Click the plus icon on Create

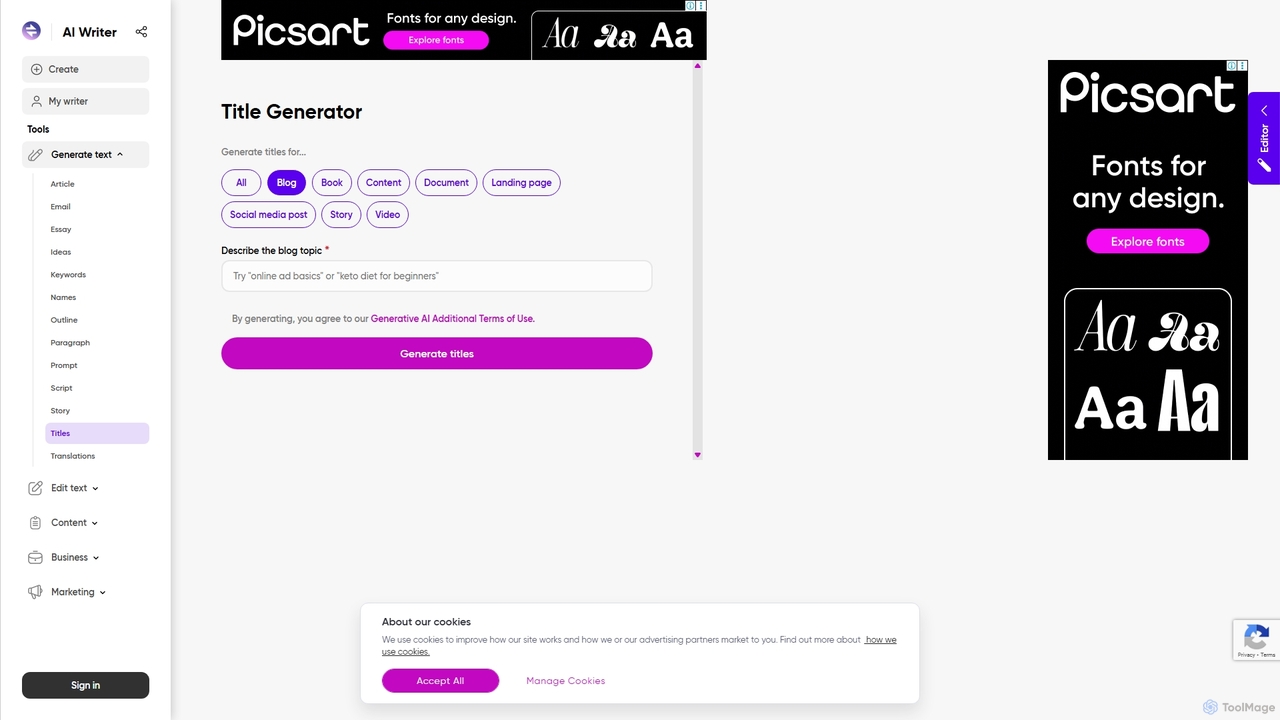tap(37, 69)
